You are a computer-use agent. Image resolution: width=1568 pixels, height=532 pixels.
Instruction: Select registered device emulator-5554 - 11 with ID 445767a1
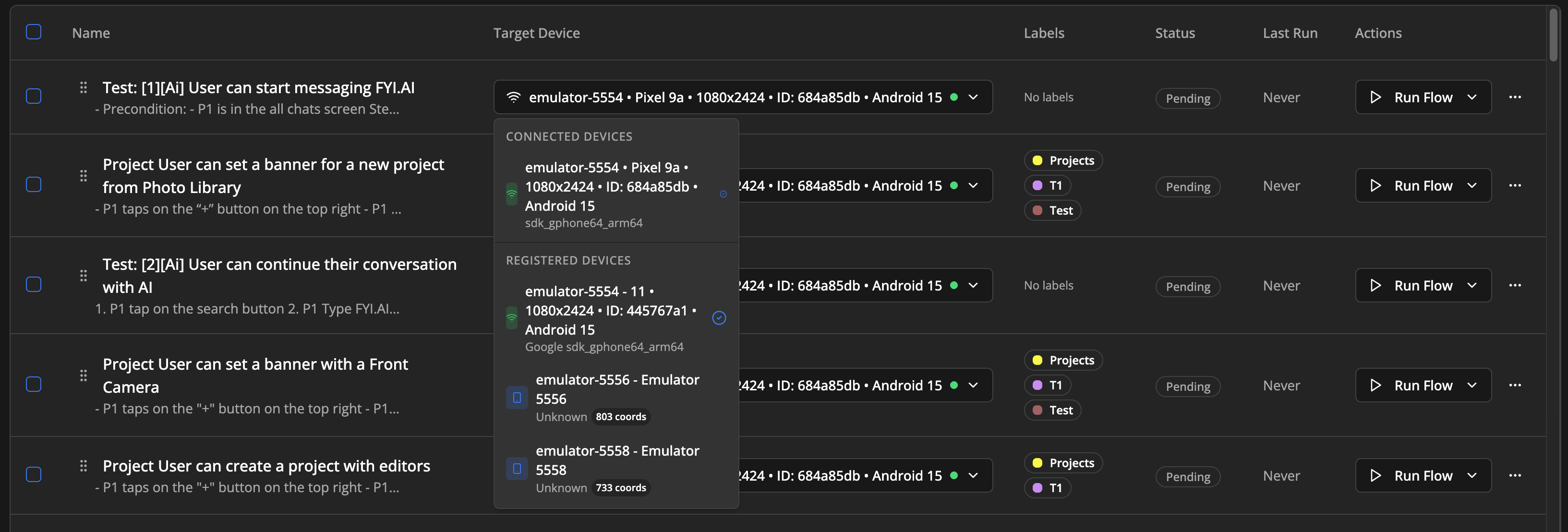(616, 318)
